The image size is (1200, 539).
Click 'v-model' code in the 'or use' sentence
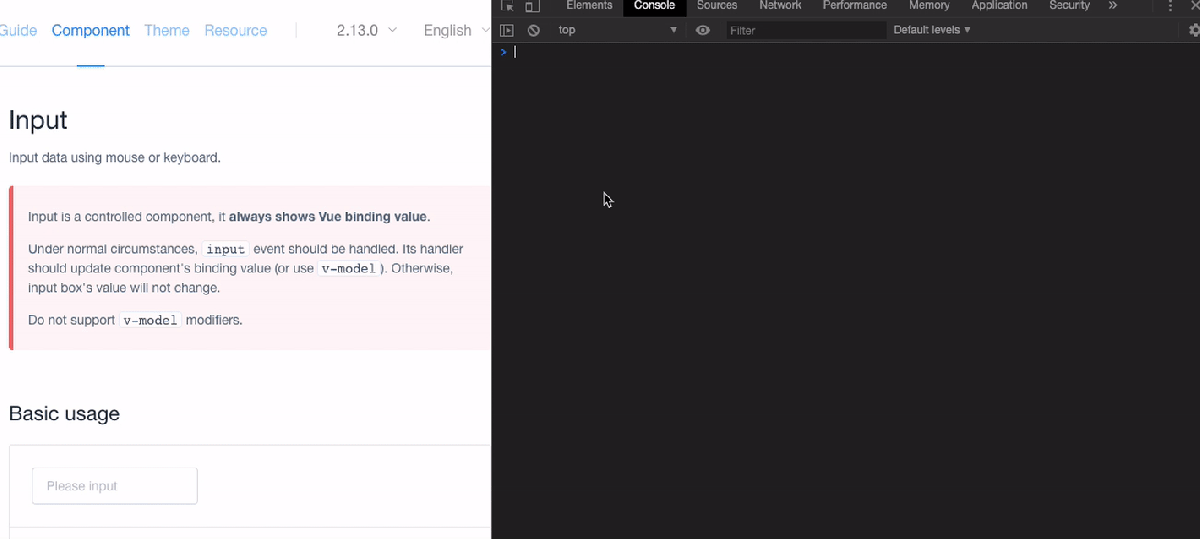point(348,268)
